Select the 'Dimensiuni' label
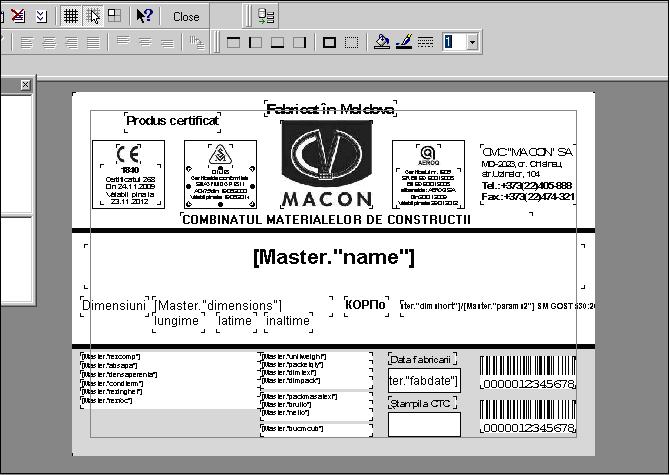 (114, 305)
